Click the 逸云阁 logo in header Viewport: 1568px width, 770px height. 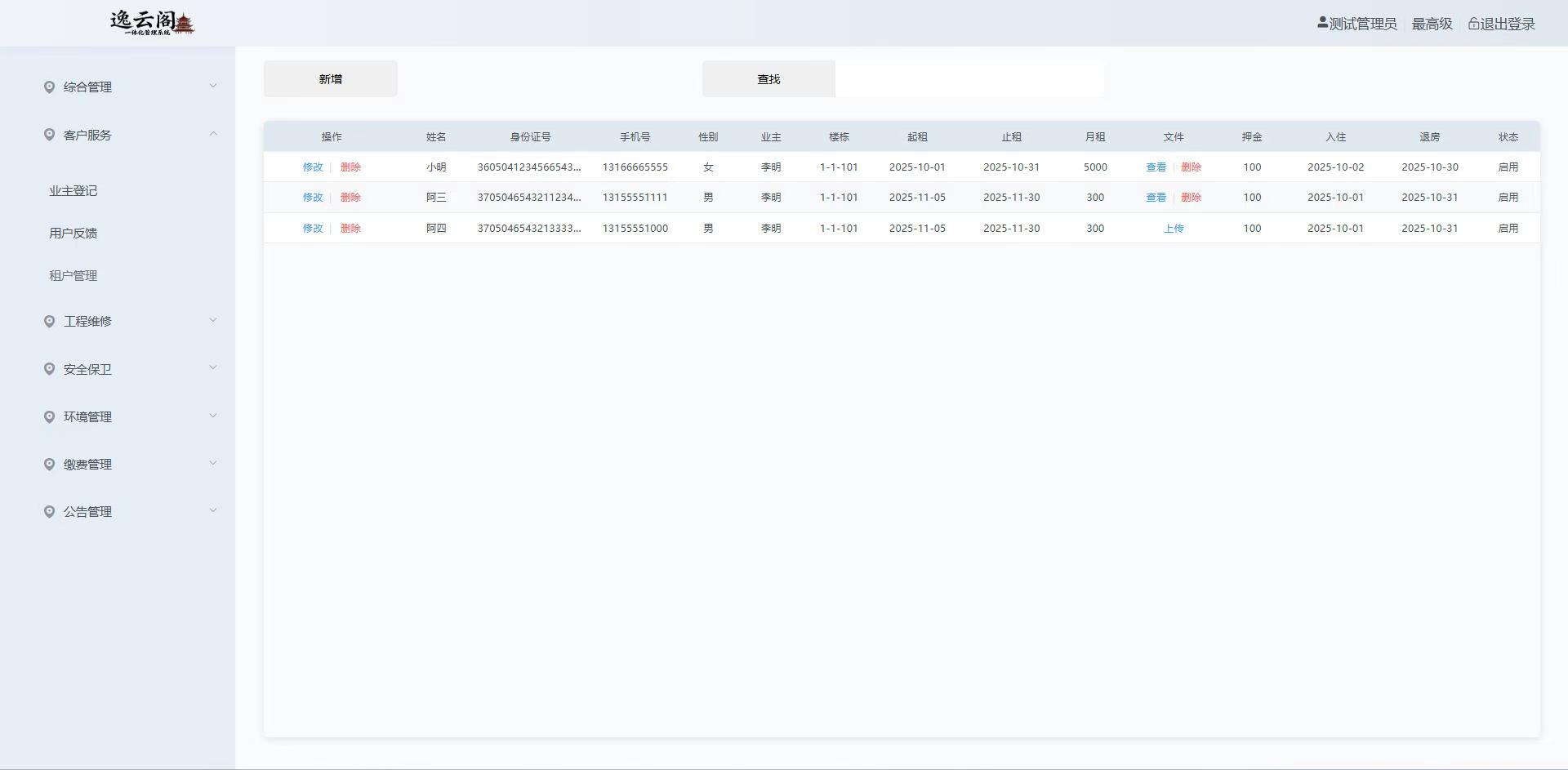(x=152, y=23)
